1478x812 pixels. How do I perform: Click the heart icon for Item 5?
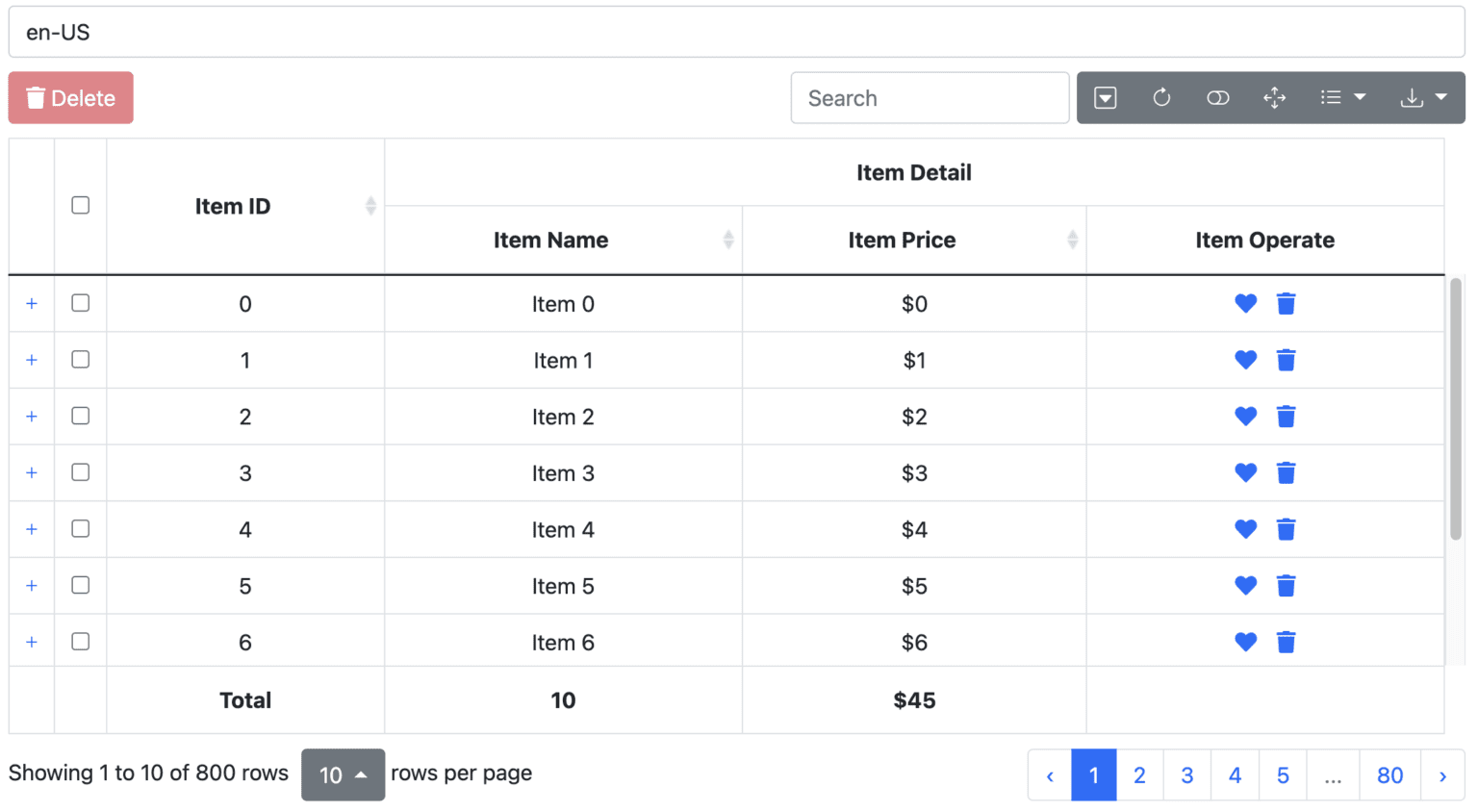[1245, 586]
